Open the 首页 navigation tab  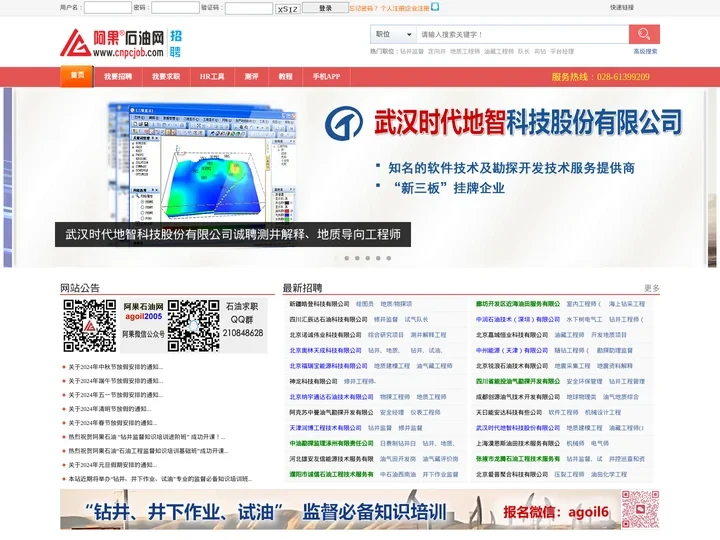click(77, 76)
